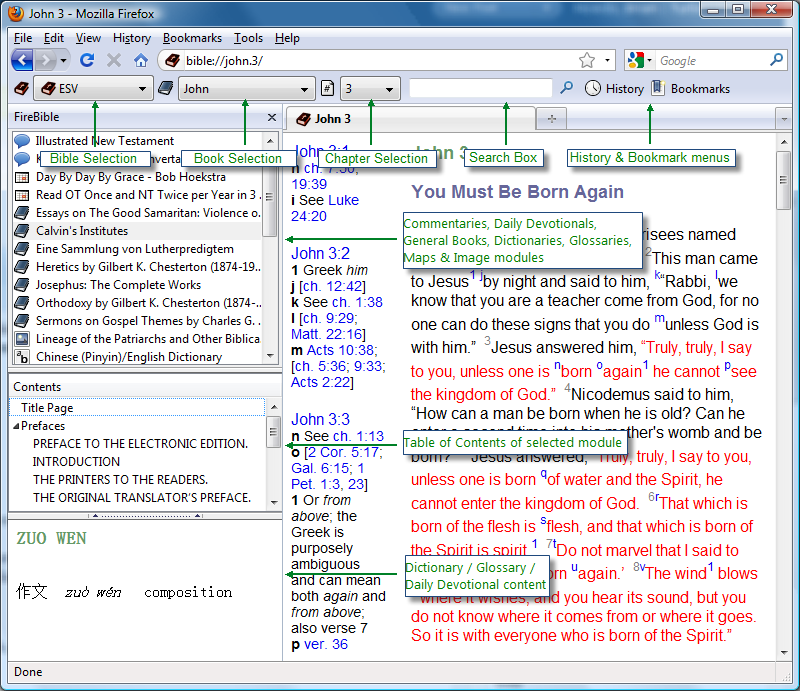Open the FireBible Bookmarks menu
The image size is (800, 691).
(x=691, y=88)
